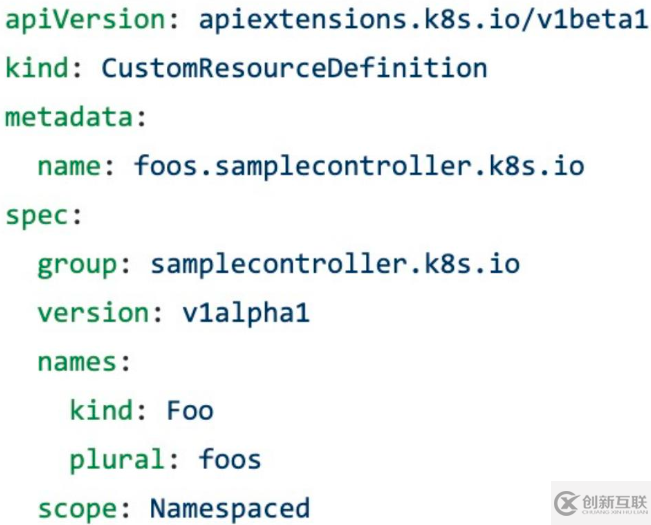Select the foos.samplecontroller.k8s.io value
Viewport: 651px width, 525px height.
click(359, 165)
